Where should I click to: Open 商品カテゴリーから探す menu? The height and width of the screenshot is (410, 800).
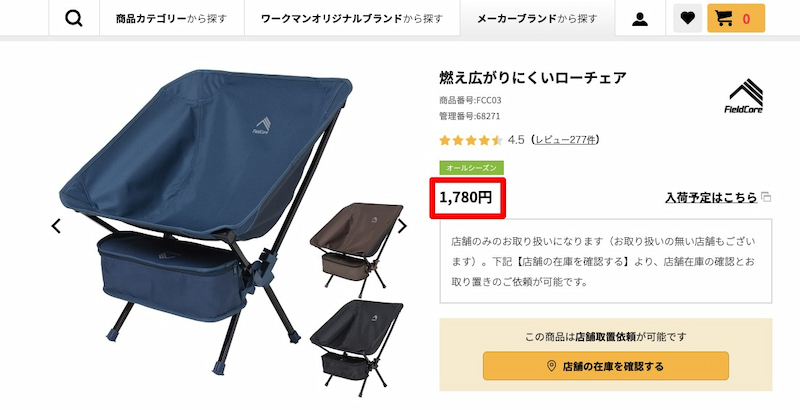point(171,19)
